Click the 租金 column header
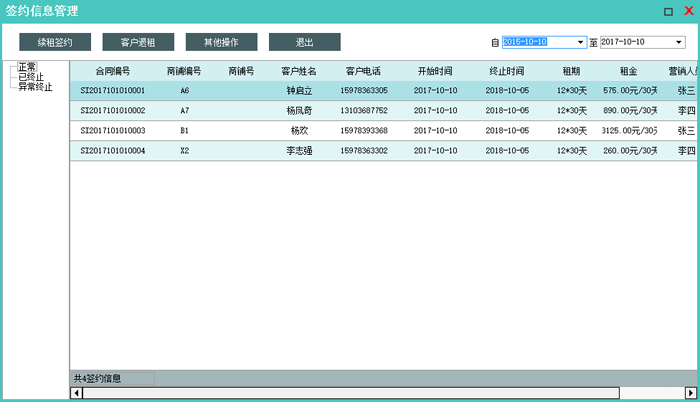Image resolution: width=700 pixels, height=402 pixels. tap(629, 72)
